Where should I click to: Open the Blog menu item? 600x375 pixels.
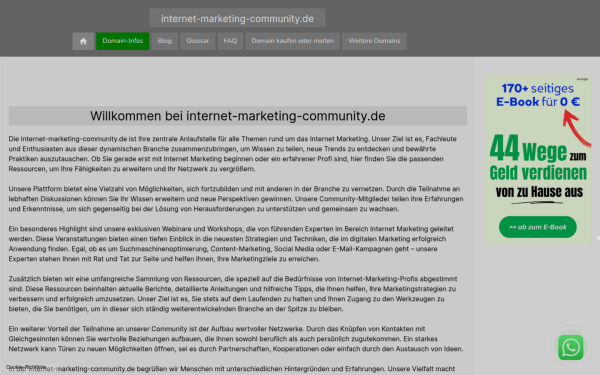pos(165,41)
